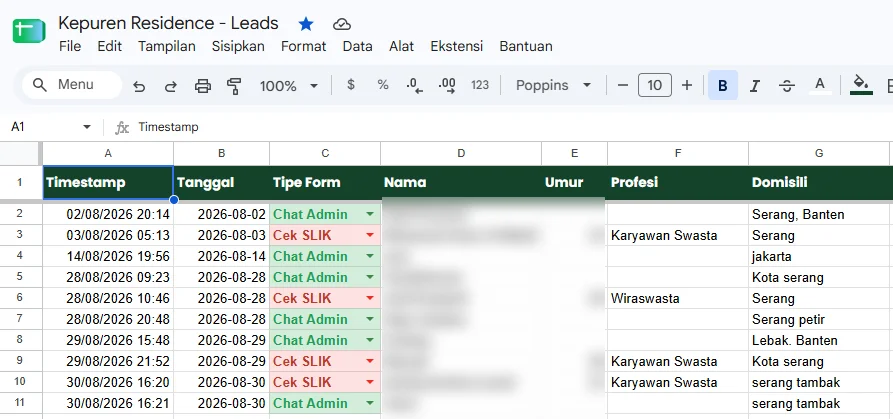Format as percent with % icon
This screenshot has height=419, width=893.
coord(383,85)
